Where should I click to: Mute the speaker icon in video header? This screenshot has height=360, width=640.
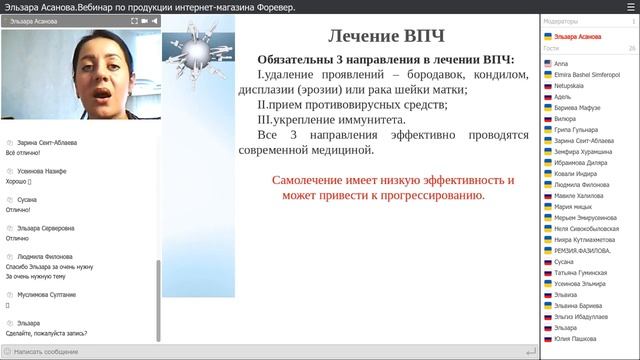coord(154,21)
